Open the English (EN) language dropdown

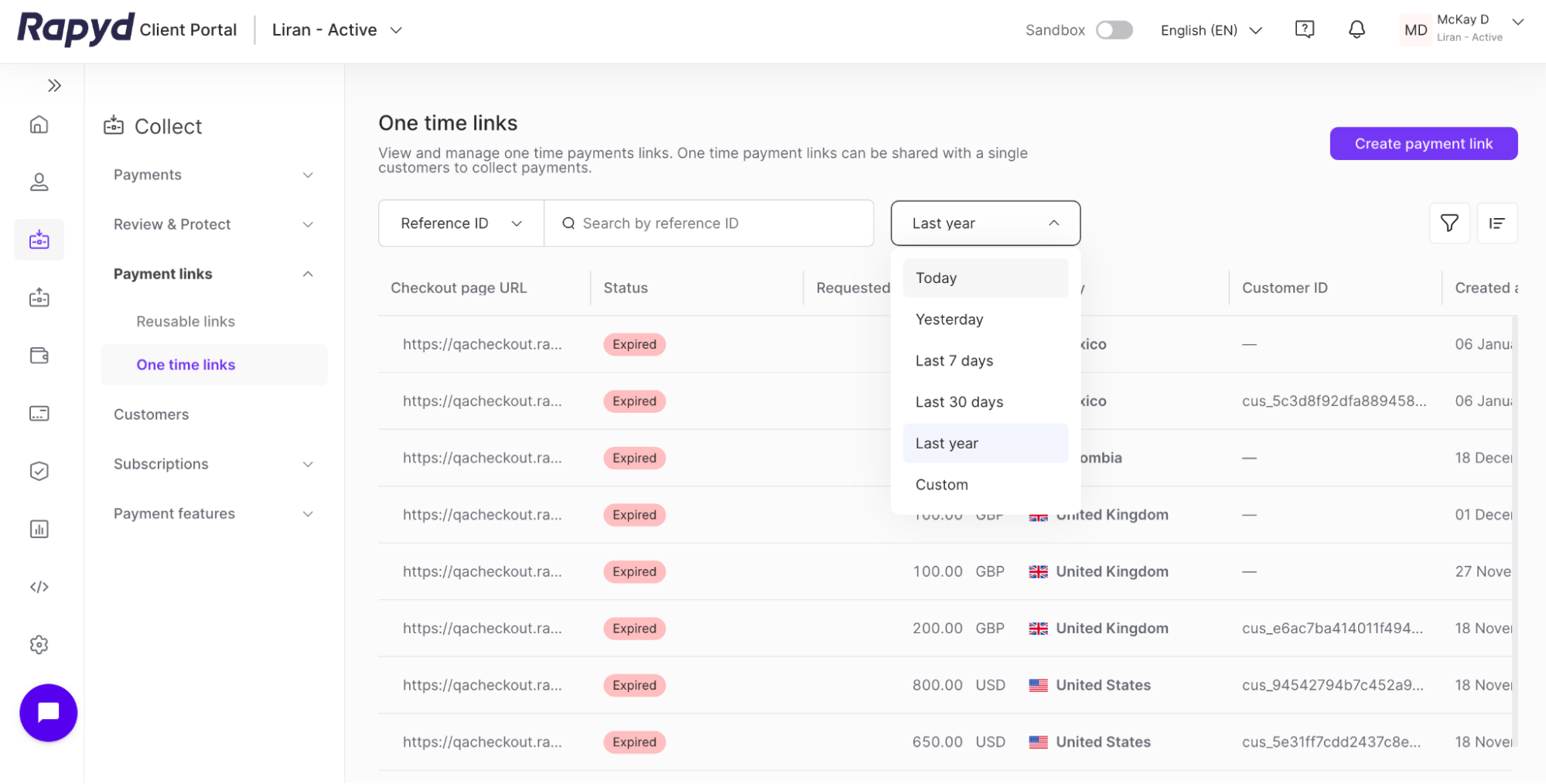[1210, 30]
